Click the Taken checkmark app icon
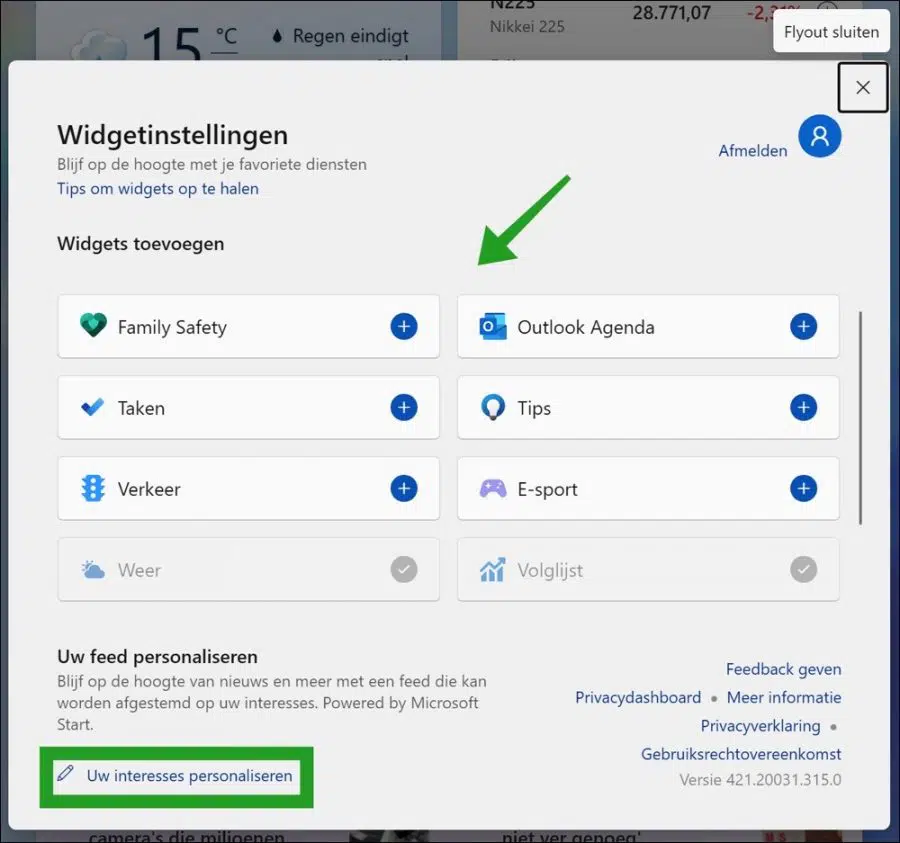 pos(92,407)
